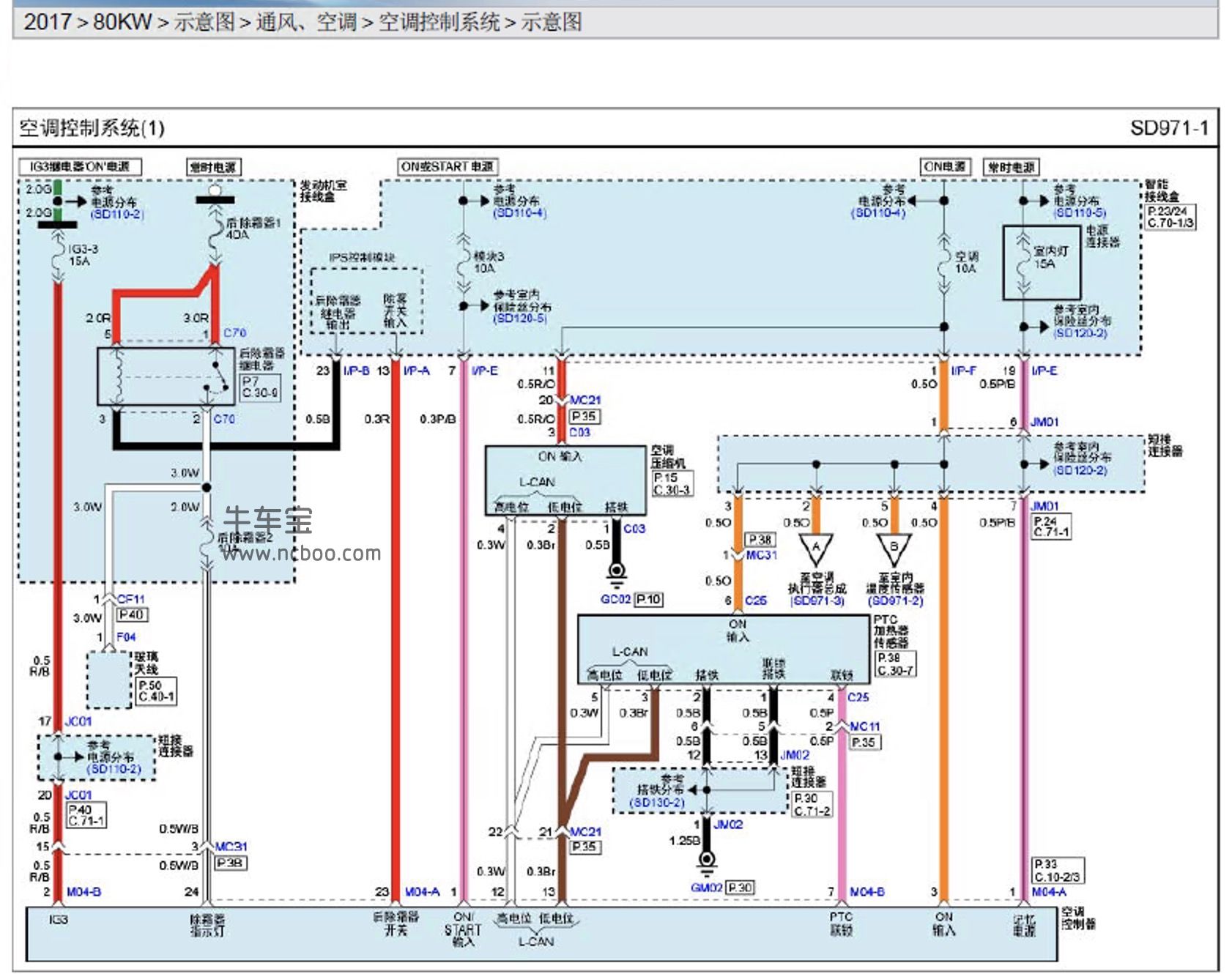The image size is (1232, 974).
Task: Click the P.30 C.71-2 page reference box
Action: tap(812, 804)
